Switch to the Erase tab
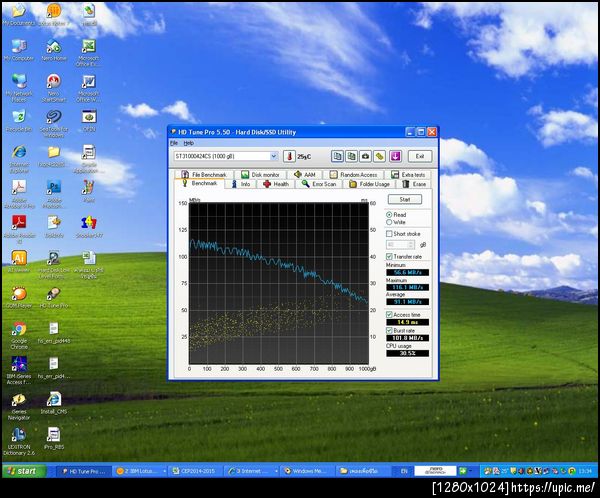600x498 pixels. click(x=414, y=184)
